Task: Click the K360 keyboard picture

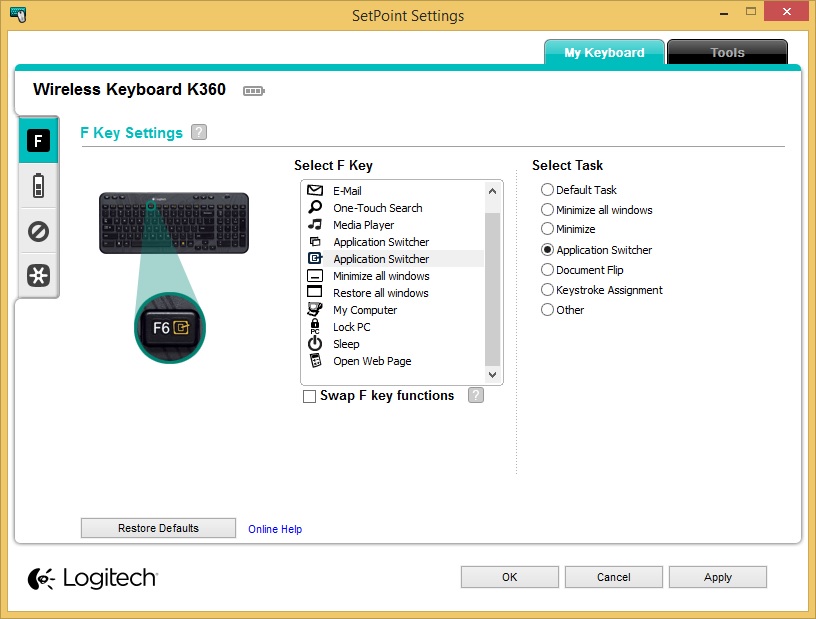Action: point(174,223)
